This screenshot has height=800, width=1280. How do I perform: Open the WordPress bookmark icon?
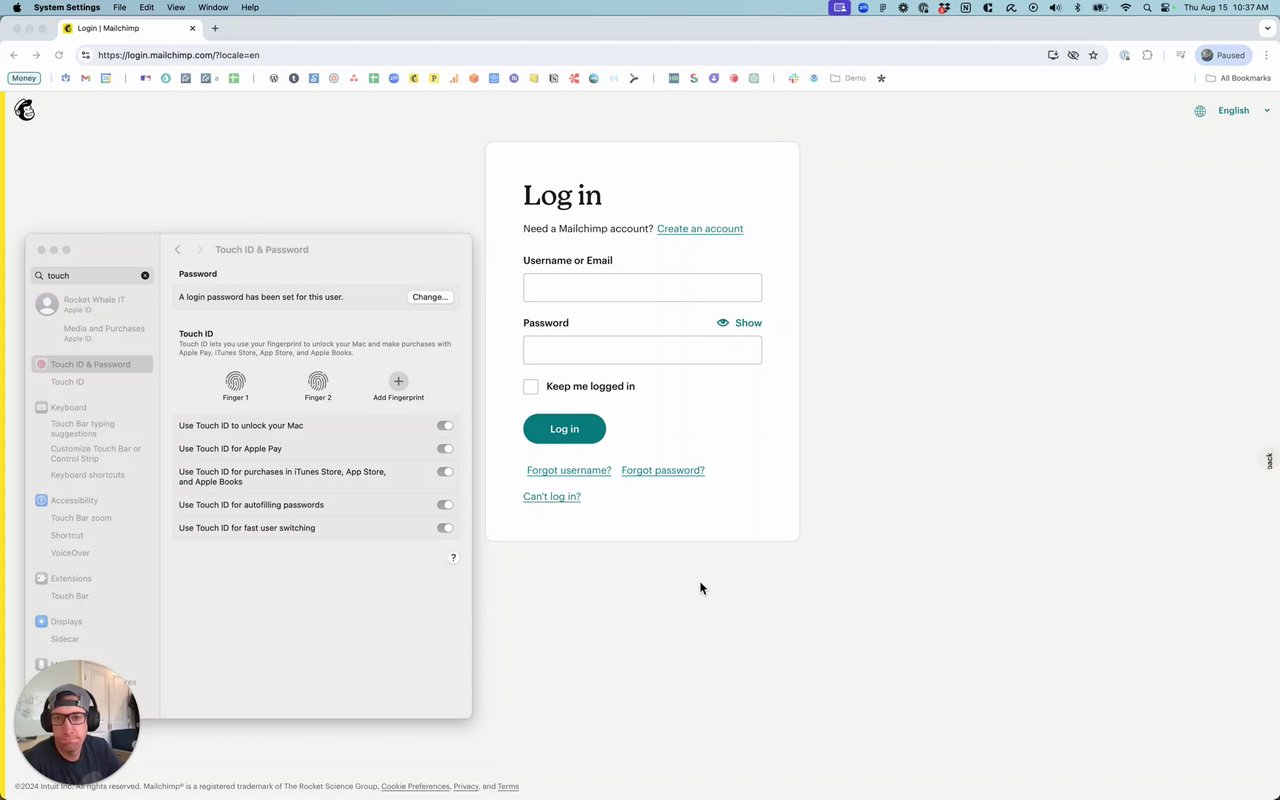tap(274, 78)
